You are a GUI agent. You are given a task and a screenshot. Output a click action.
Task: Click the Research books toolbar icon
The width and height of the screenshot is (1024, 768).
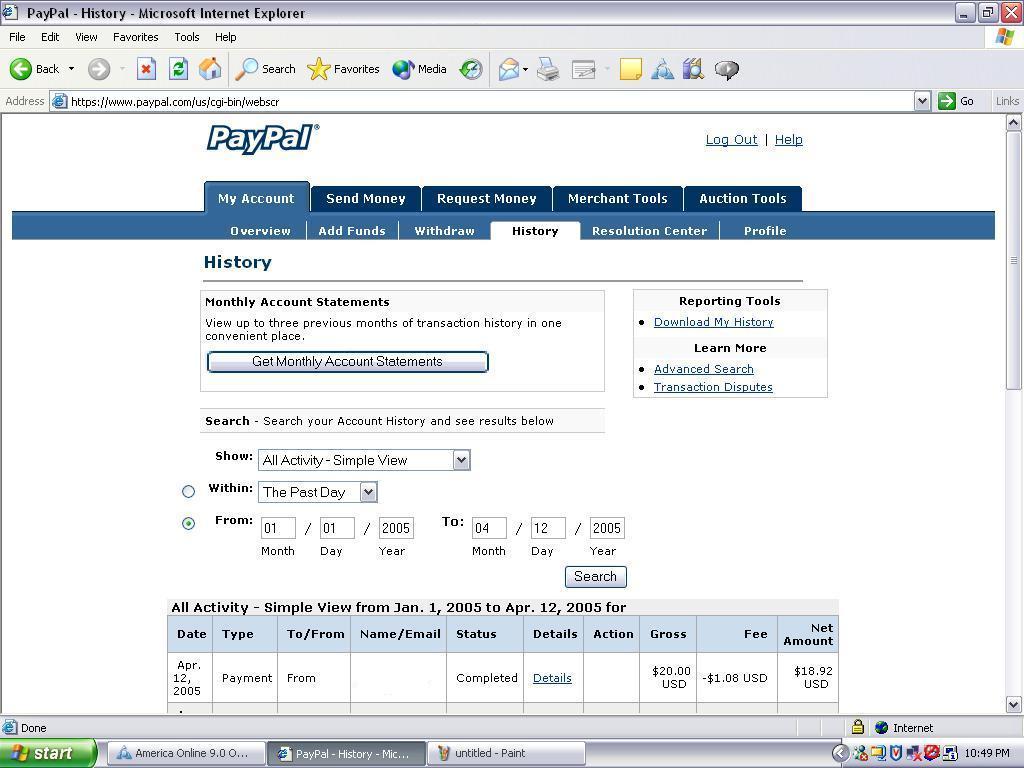click(x=694, y=69)
